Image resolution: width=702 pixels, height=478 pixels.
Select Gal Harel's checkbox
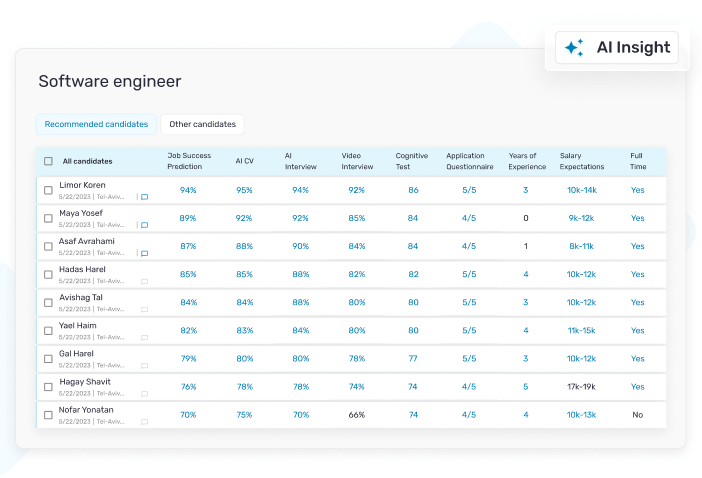[48, 359]
